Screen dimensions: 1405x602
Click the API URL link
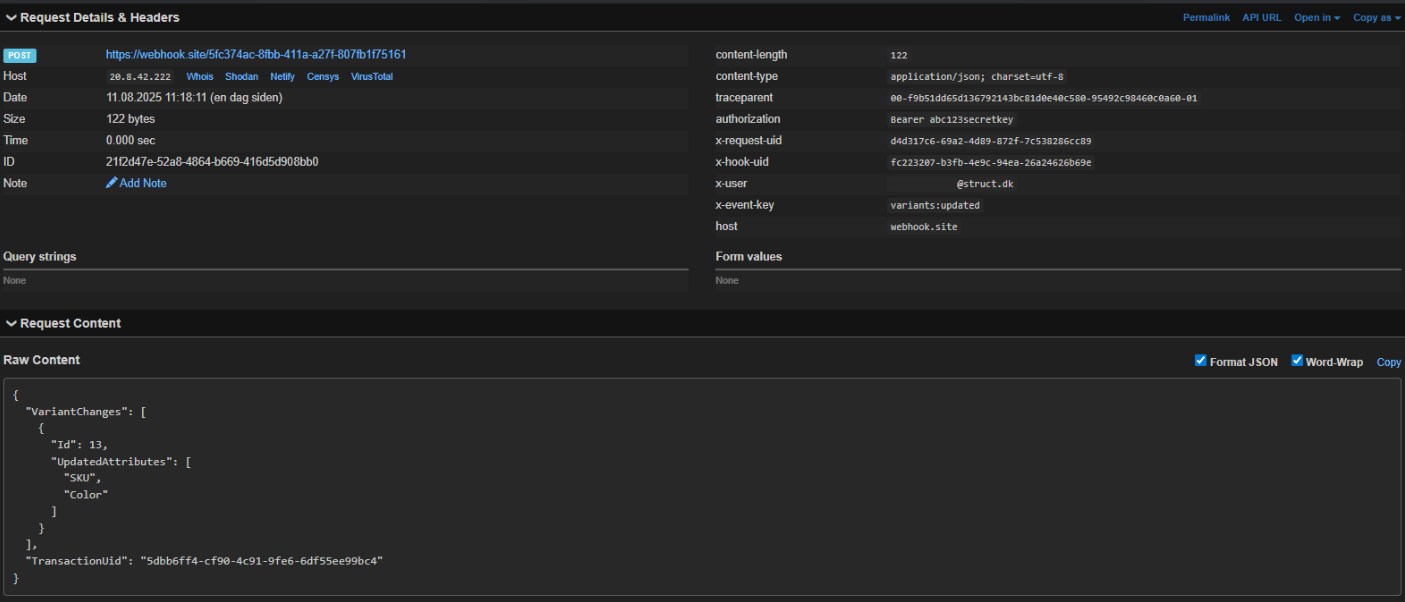pos(1261,17)
